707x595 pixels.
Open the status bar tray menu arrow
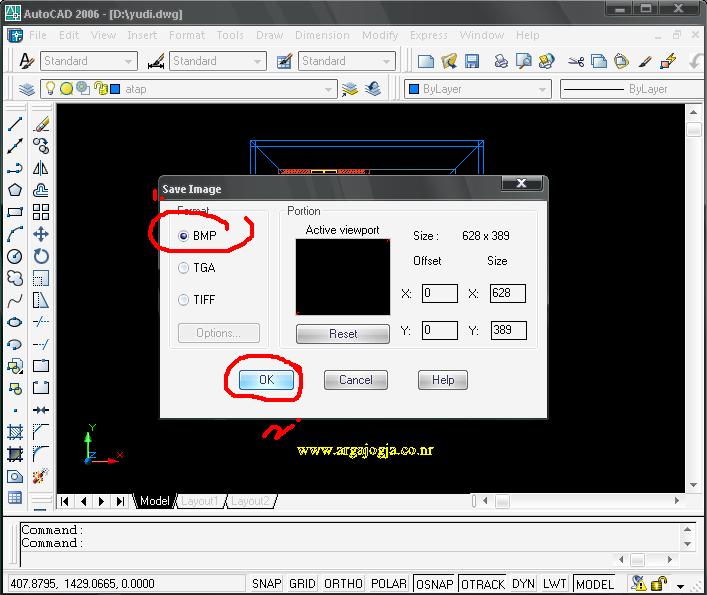tap(680, 586)
